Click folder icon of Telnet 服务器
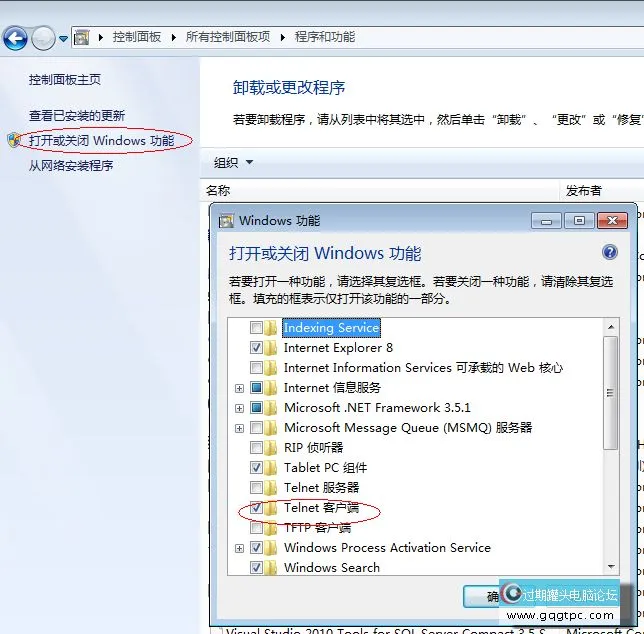This screenshot has width=644, height=634. tap(271, 488)
